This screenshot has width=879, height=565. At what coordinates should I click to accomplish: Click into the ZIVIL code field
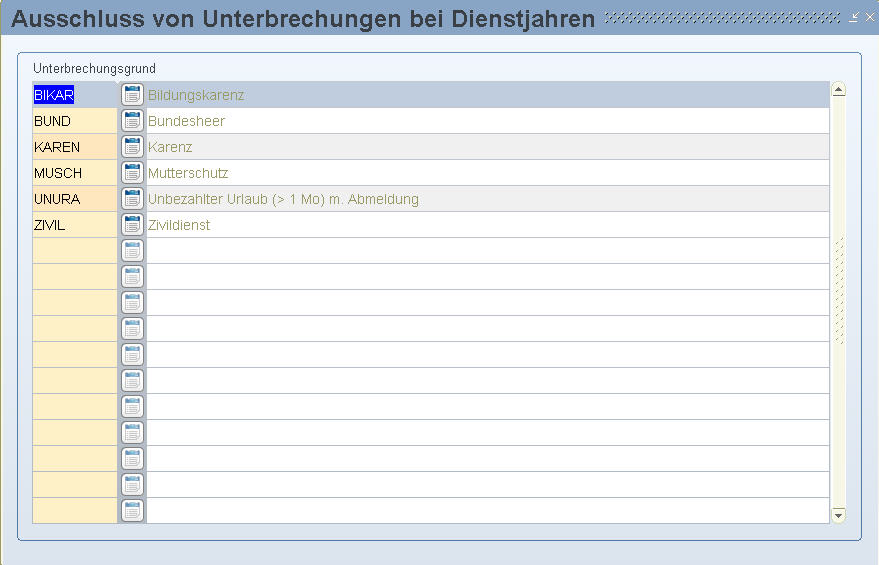click(75, 225)
